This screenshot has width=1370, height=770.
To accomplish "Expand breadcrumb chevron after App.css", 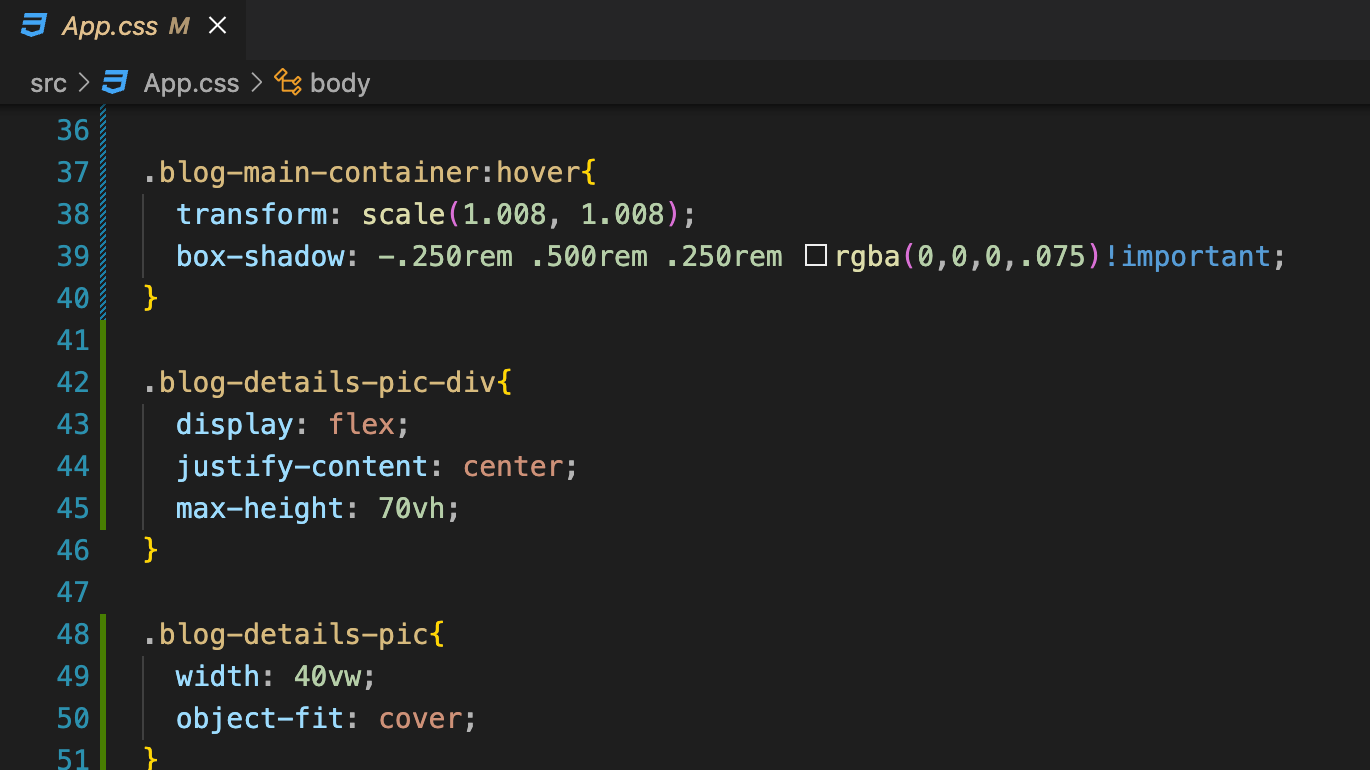I will click(x=256, y=83).
